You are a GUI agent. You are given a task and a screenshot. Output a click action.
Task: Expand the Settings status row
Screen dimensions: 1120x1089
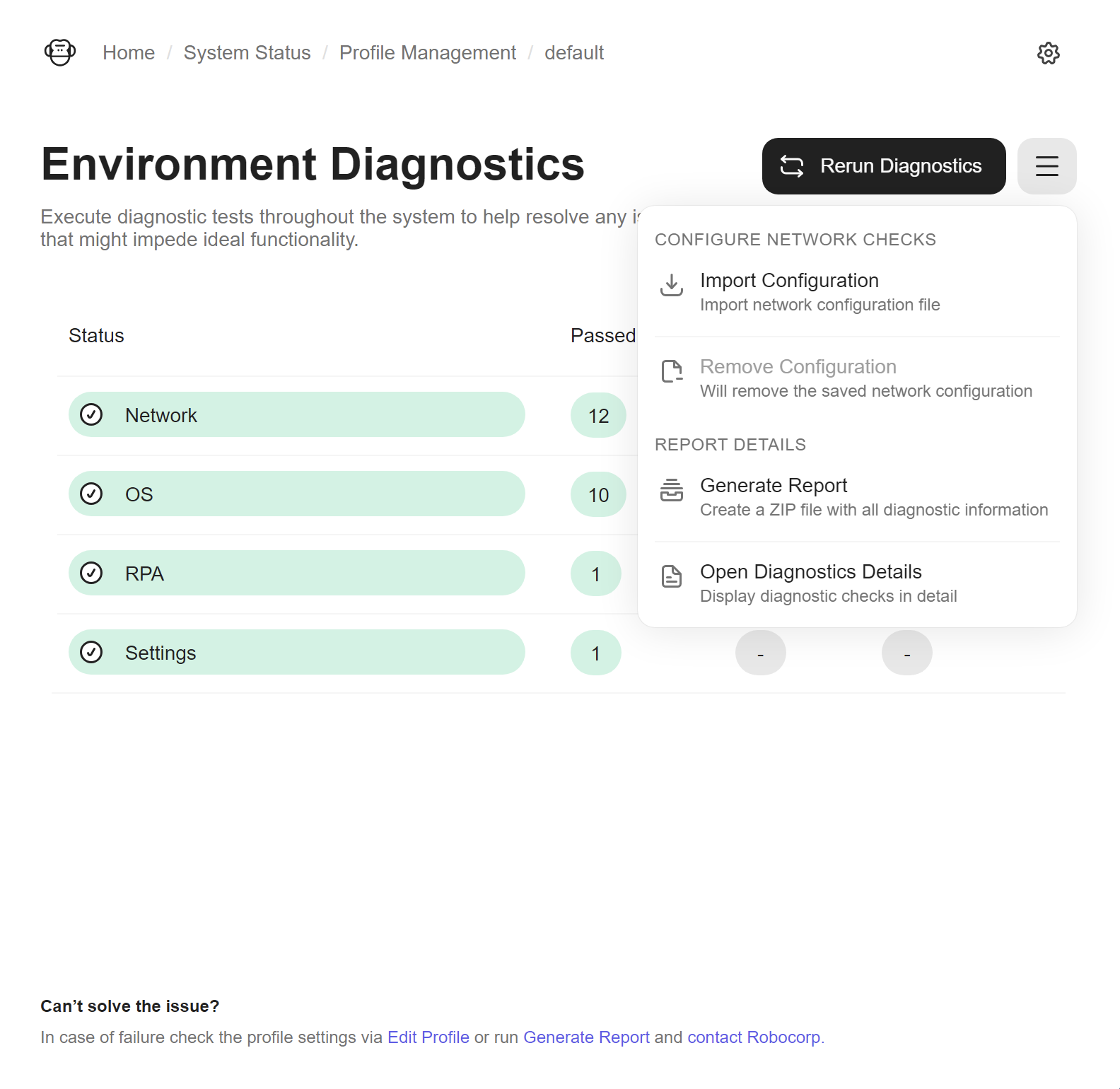tap(297, 652)
